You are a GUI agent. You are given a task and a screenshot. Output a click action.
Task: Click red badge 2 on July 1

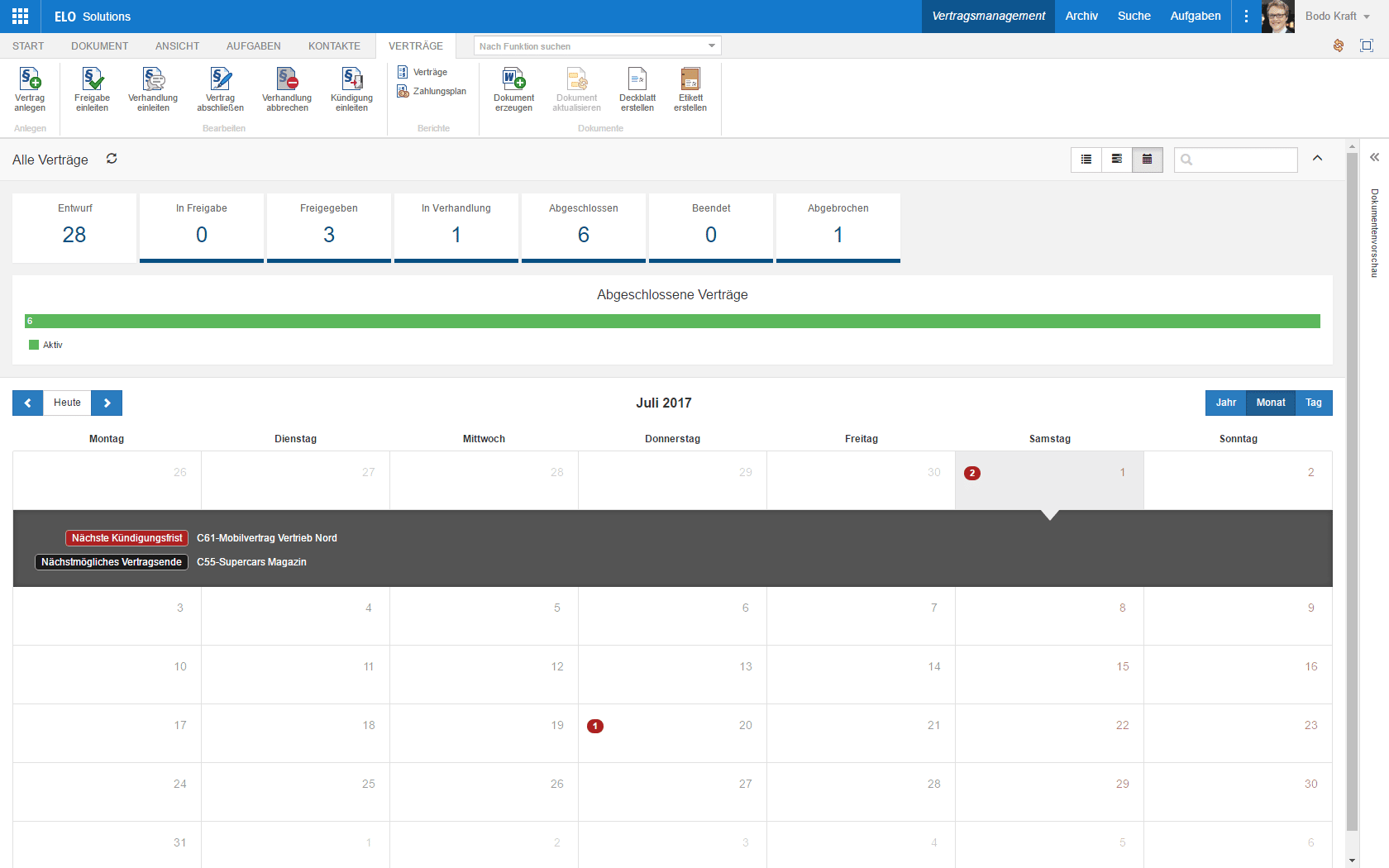point(972,473)
